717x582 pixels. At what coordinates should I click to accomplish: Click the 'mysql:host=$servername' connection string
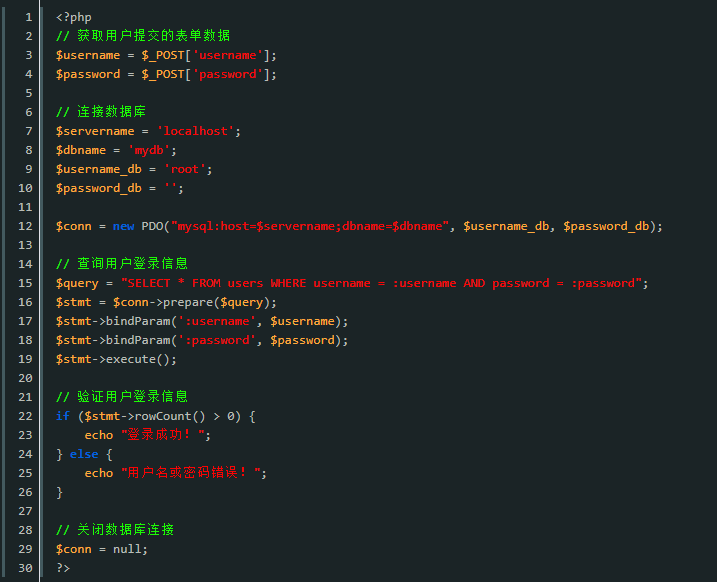coord(257,226)
